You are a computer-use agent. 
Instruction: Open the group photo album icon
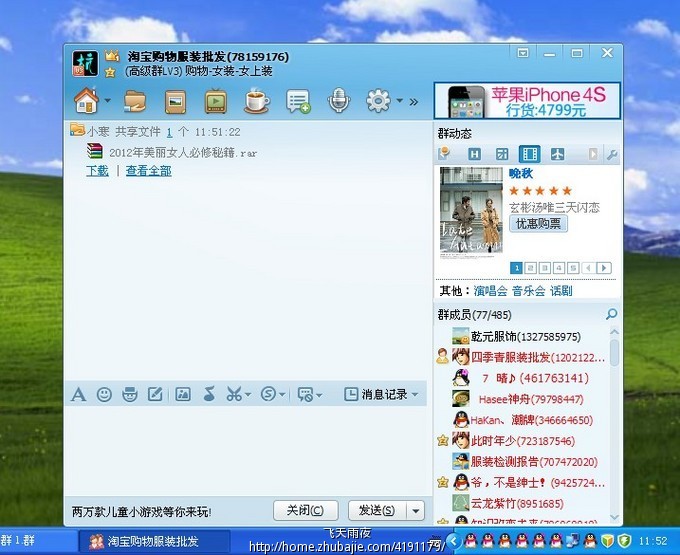[x=176, y=101]
